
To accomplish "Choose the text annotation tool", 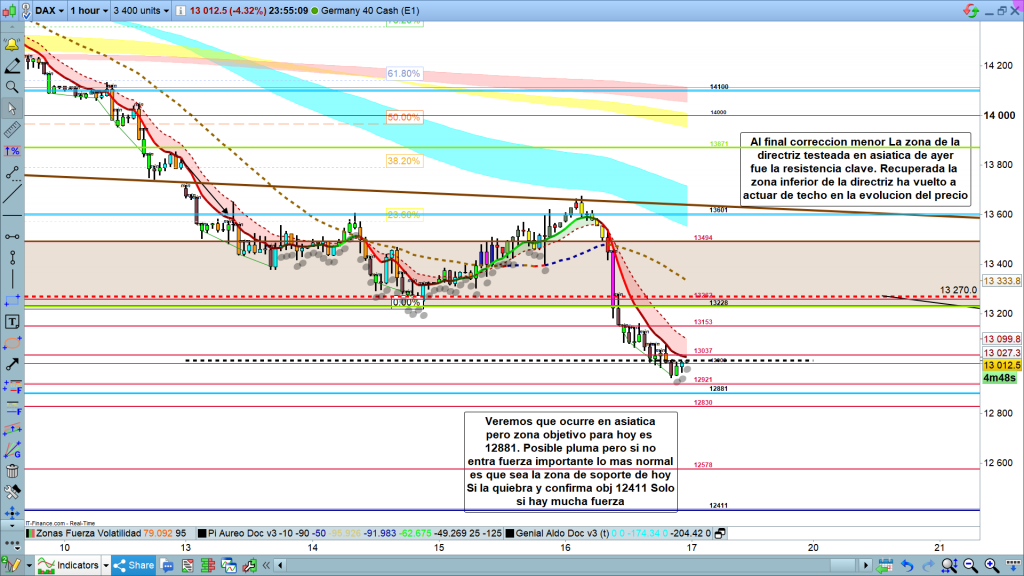I will pyautogui.click(x=12, y=322).
